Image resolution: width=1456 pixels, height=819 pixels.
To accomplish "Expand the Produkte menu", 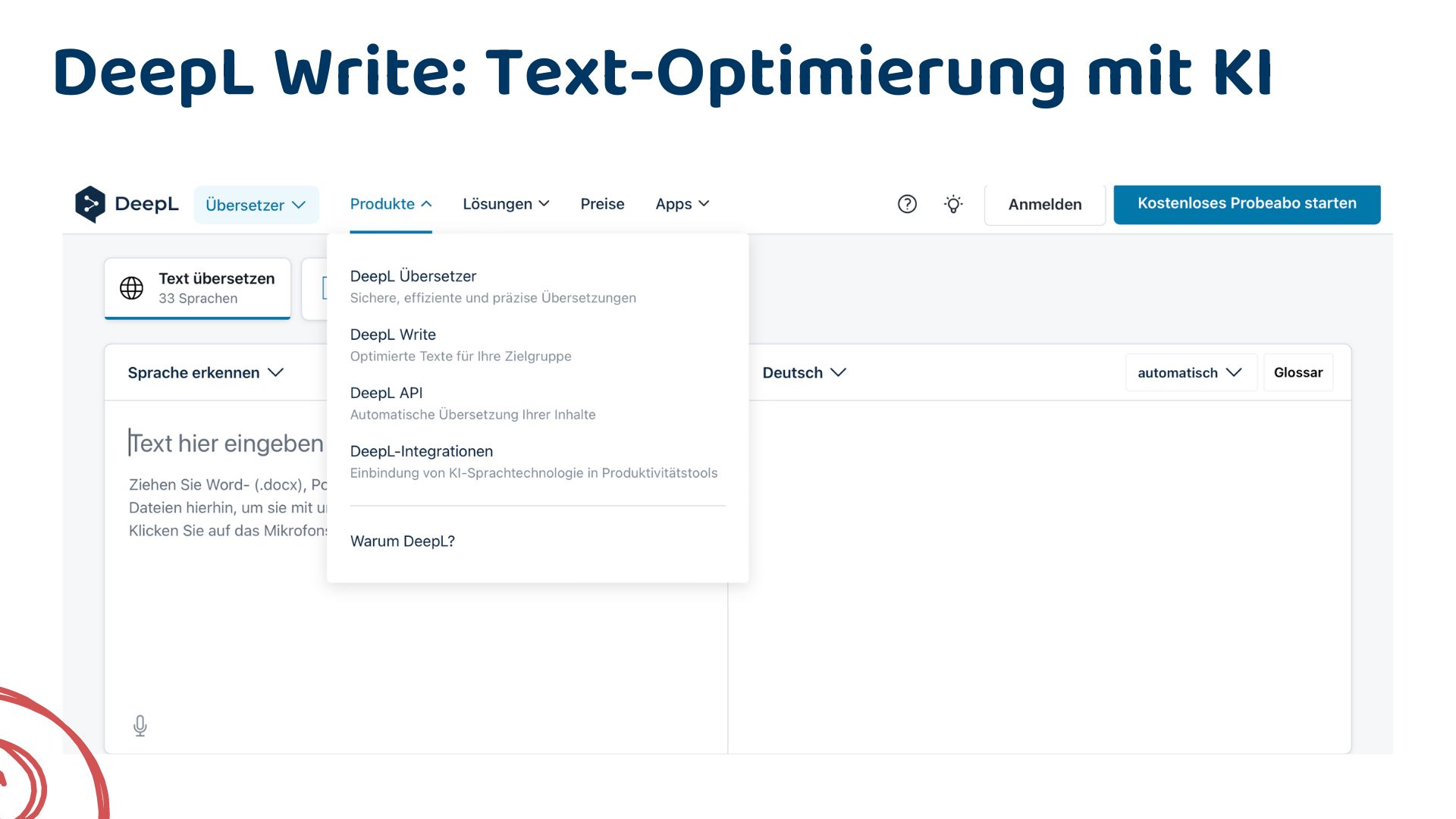I will (x=390, y=204).
